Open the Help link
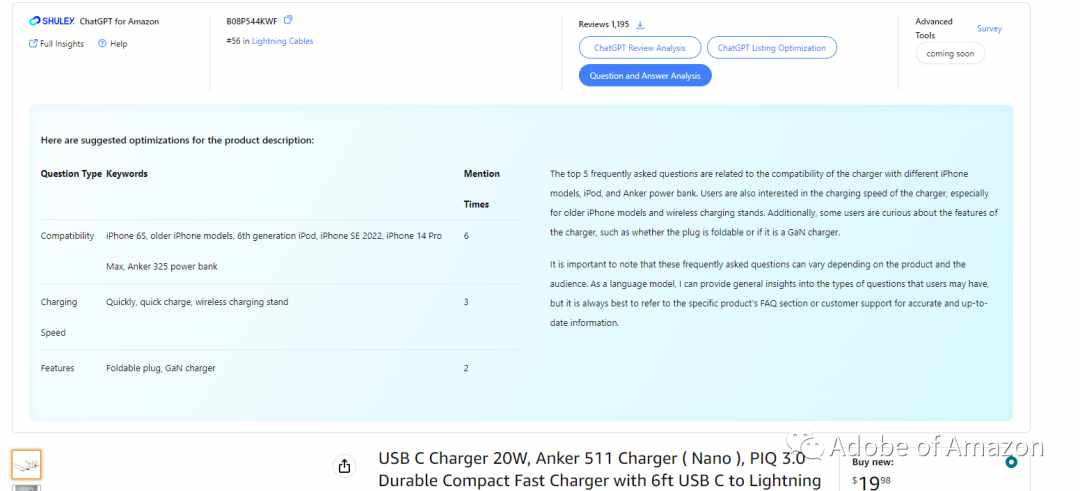Viewport: 1080px width, 491px height. pos(113,43)
